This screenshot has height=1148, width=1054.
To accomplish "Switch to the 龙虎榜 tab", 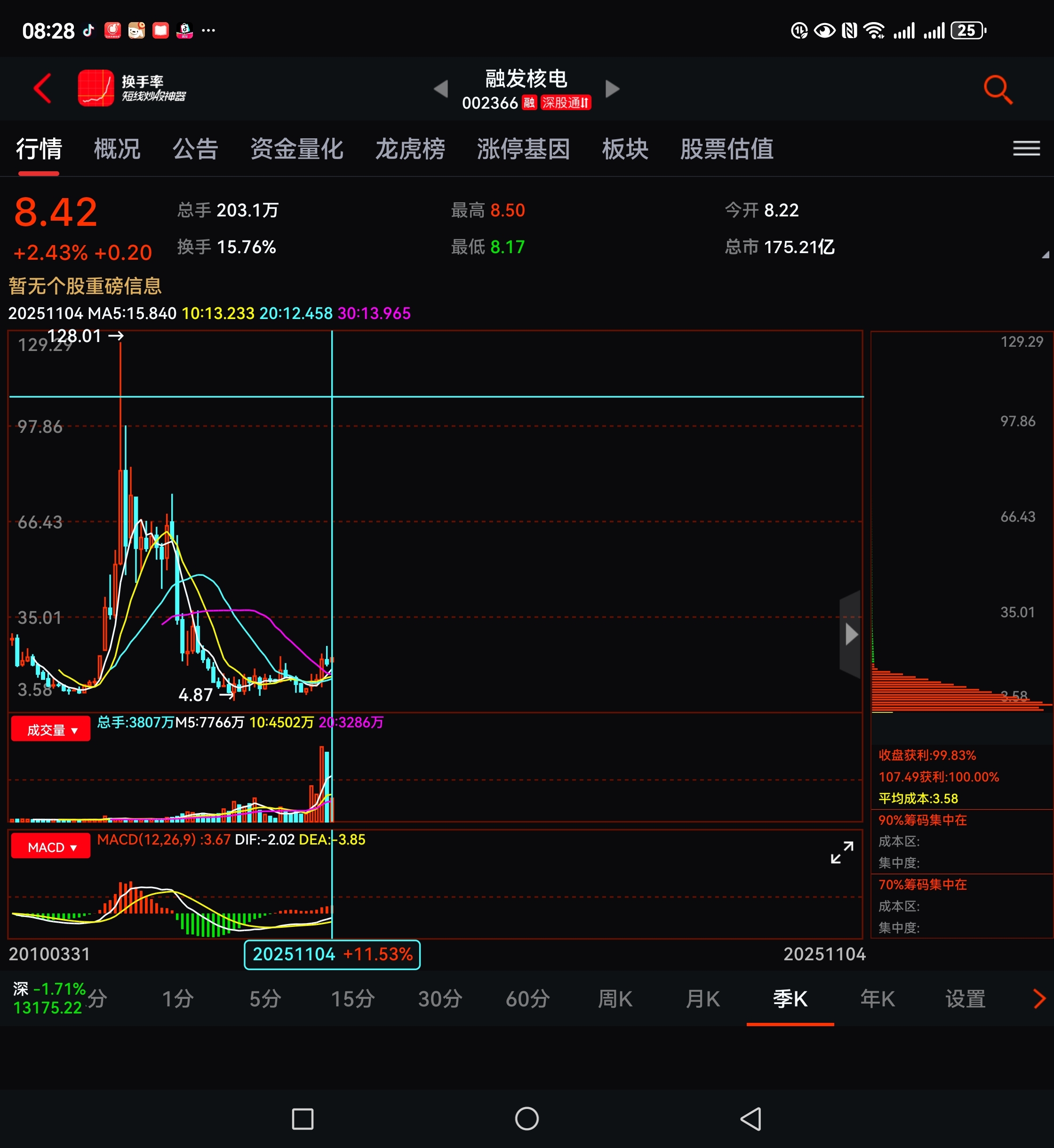I will (x=409, y=150).
